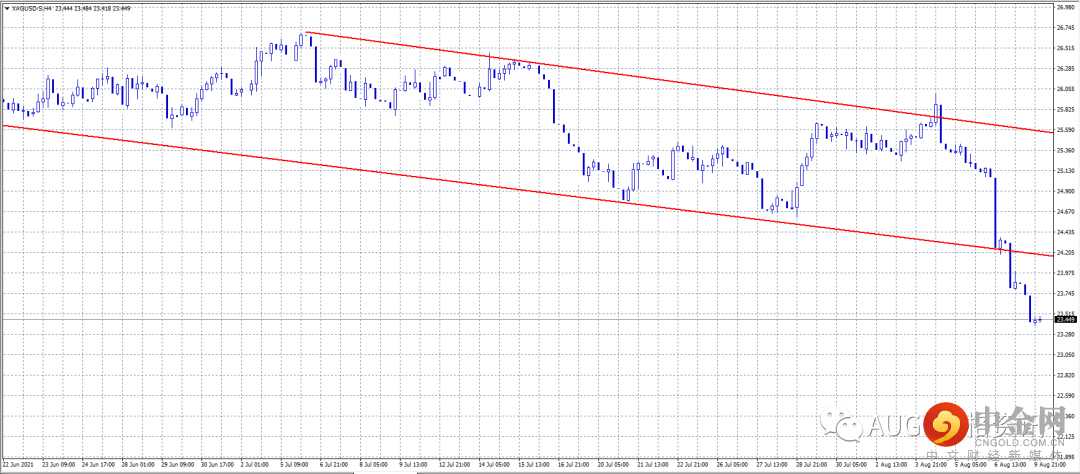Click the 20 Jul 05:00 time axis label
Viewport: 1080px width, 474px height.
pos(611,465)
